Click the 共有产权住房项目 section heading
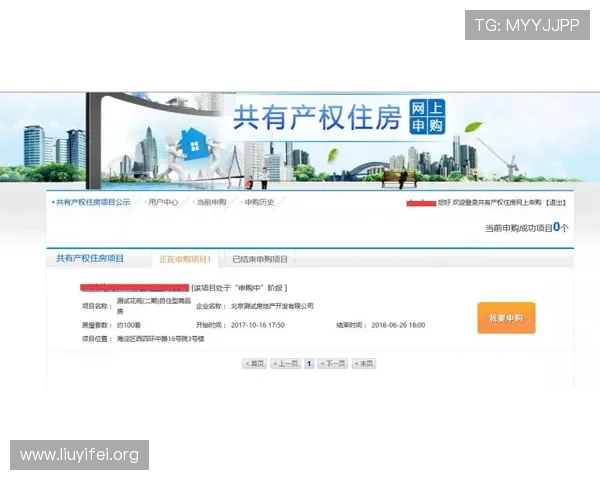 (x=90, y=258)
